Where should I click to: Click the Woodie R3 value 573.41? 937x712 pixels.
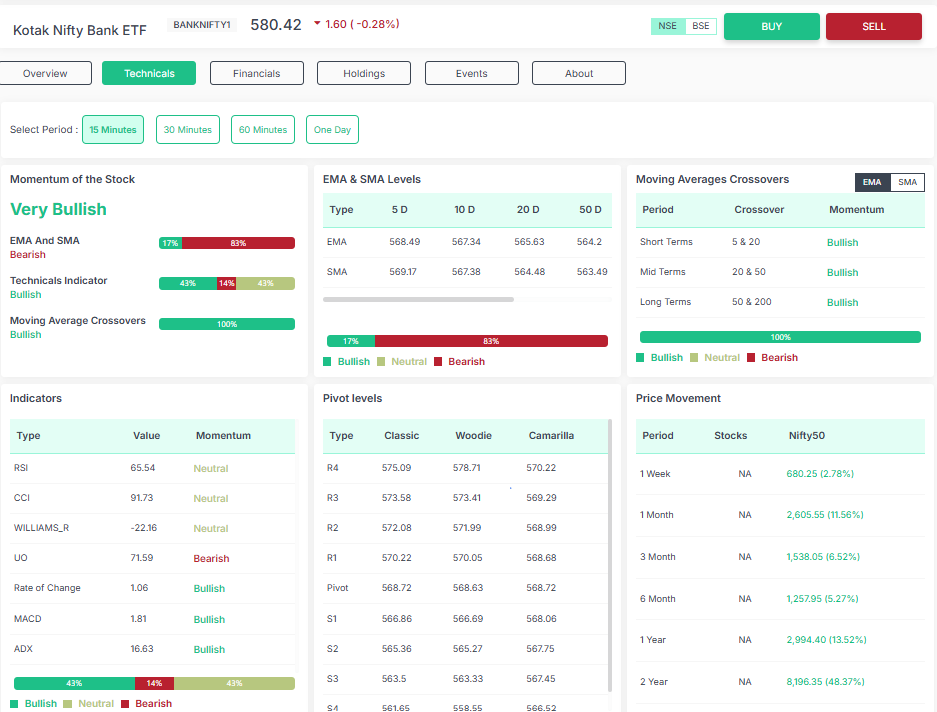tap(467, 497)
